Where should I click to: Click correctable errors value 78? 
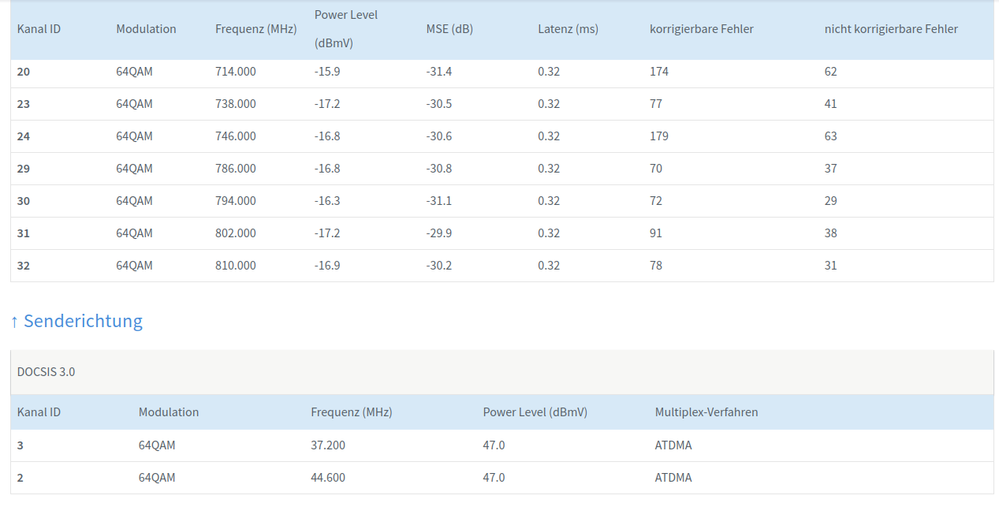pos(656,266)
